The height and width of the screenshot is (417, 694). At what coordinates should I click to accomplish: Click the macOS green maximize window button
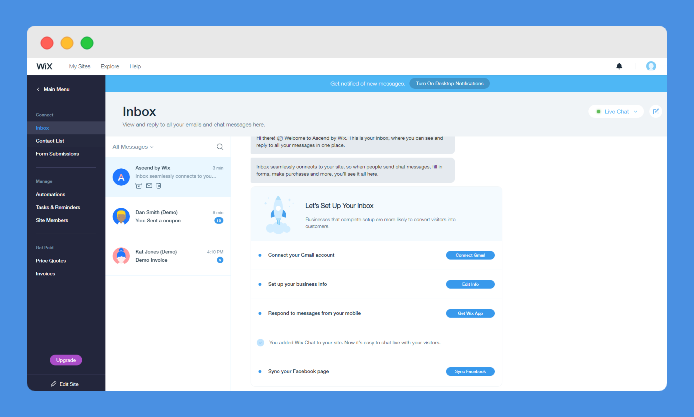(87, 43)
